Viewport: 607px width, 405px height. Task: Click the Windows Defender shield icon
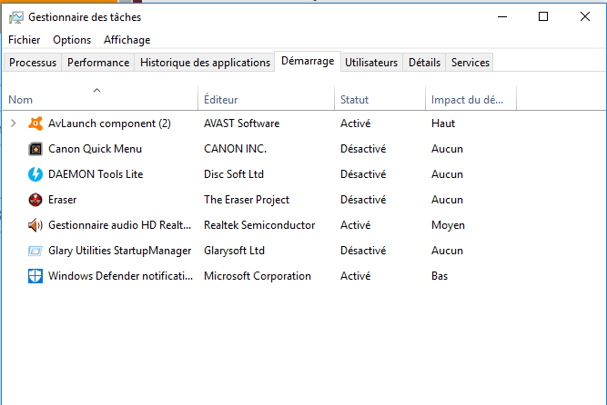point(35,276)
